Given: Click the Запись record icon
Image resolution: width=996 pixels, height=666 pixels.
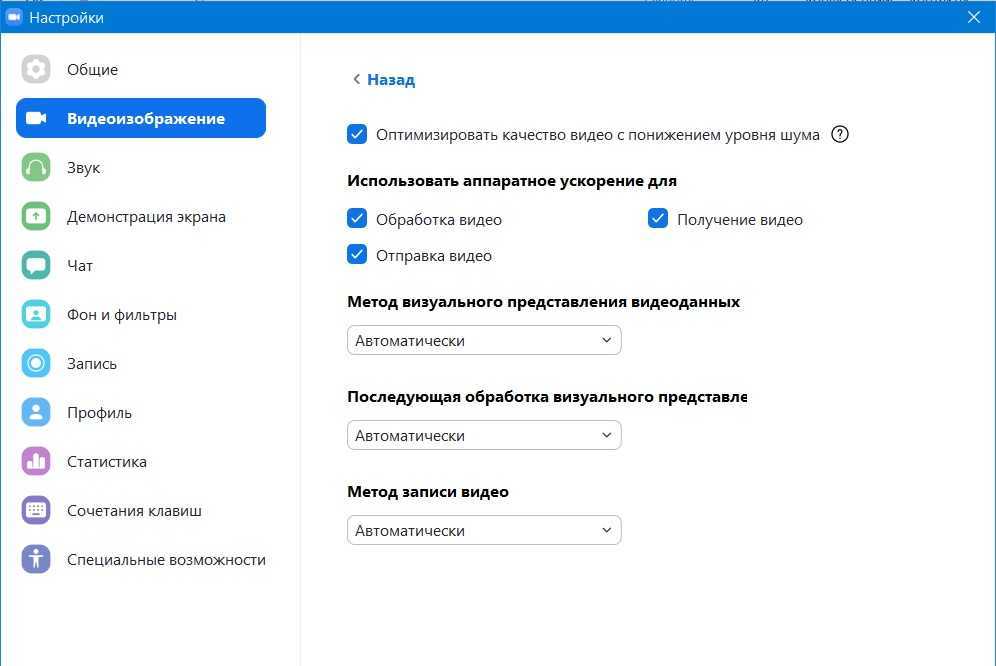Looking at the screenshot, I should coord(36,364).
